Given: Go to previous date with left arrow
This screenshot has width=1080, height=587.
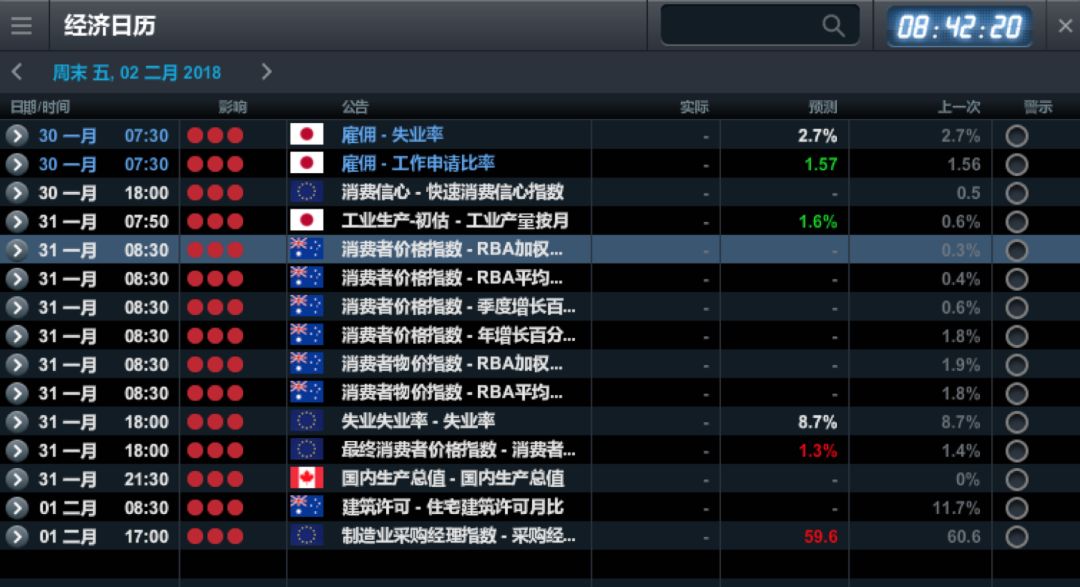Looking at the screenshot, I should point(17,72).
